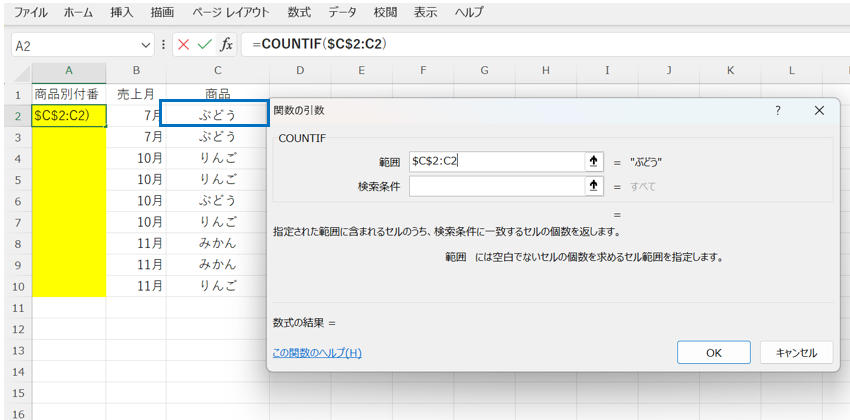Click 検索条件 range selector arrow icon
Screen dimensions: 850x420
(594, 186)
